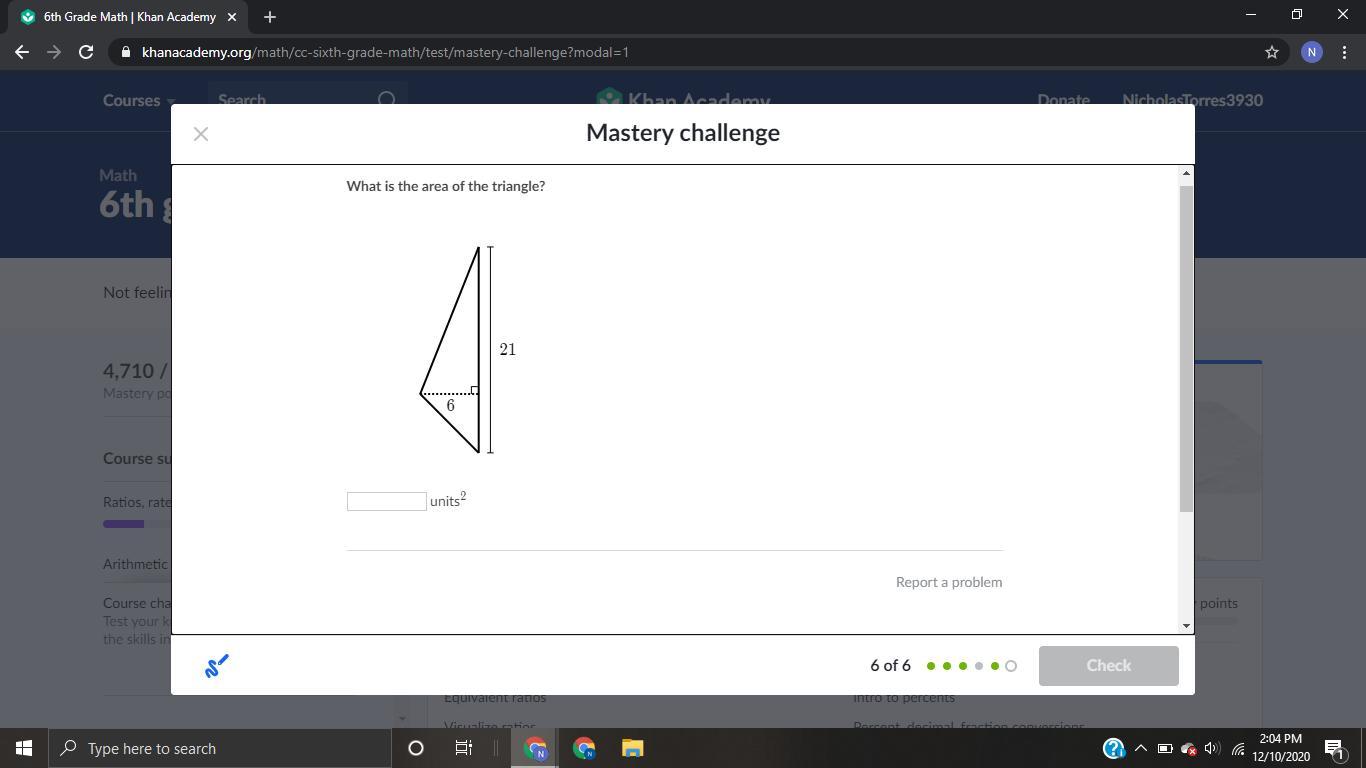Go back to the previous page
Viewport: 1366px width, 768px height.
(x=22, y=52)
